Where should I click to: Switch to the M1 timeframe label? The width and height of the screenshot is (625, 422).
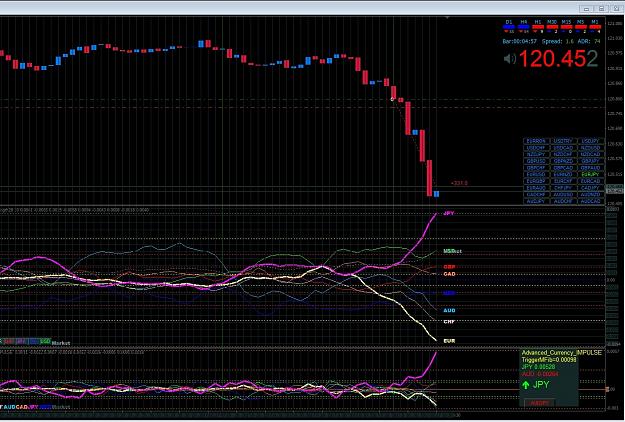595,22
